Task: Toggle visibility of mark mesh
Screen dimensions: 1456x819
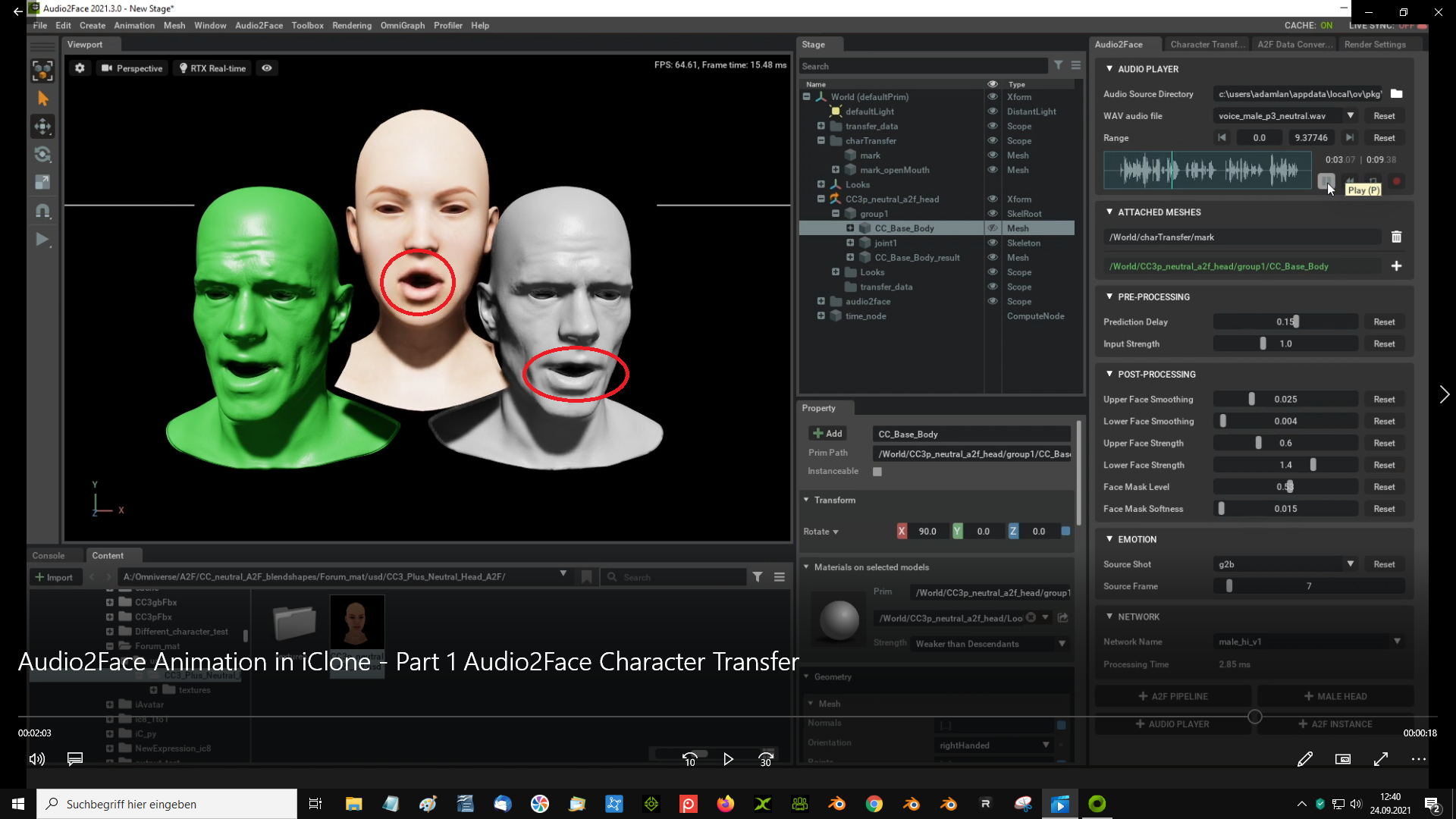Action: click(x=992, y=155)
